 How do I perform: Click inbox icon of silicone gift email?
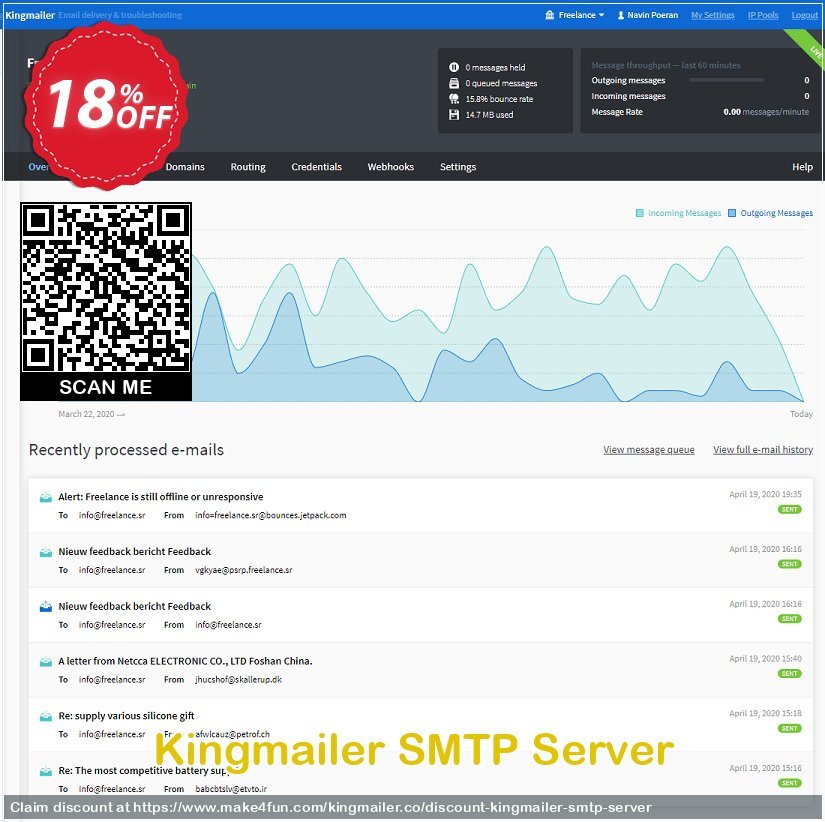[x=46, y=716]
